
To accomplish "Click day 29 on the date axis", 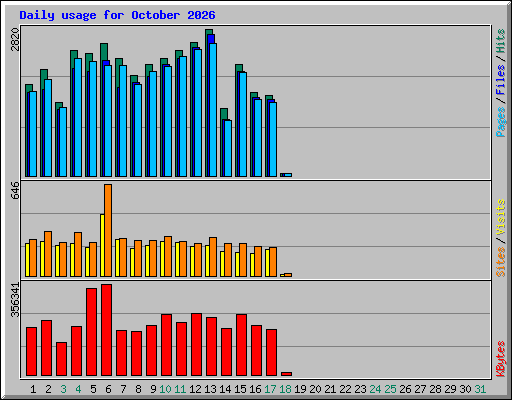I will point(450,389).
